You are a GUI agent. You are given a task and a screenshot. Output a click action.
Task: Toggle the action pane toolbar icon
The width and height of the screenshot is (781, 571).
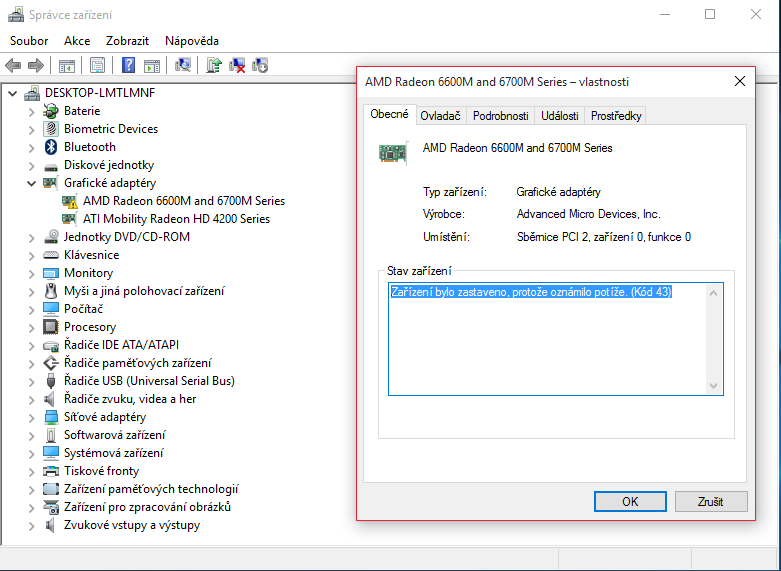coord(152,65)
